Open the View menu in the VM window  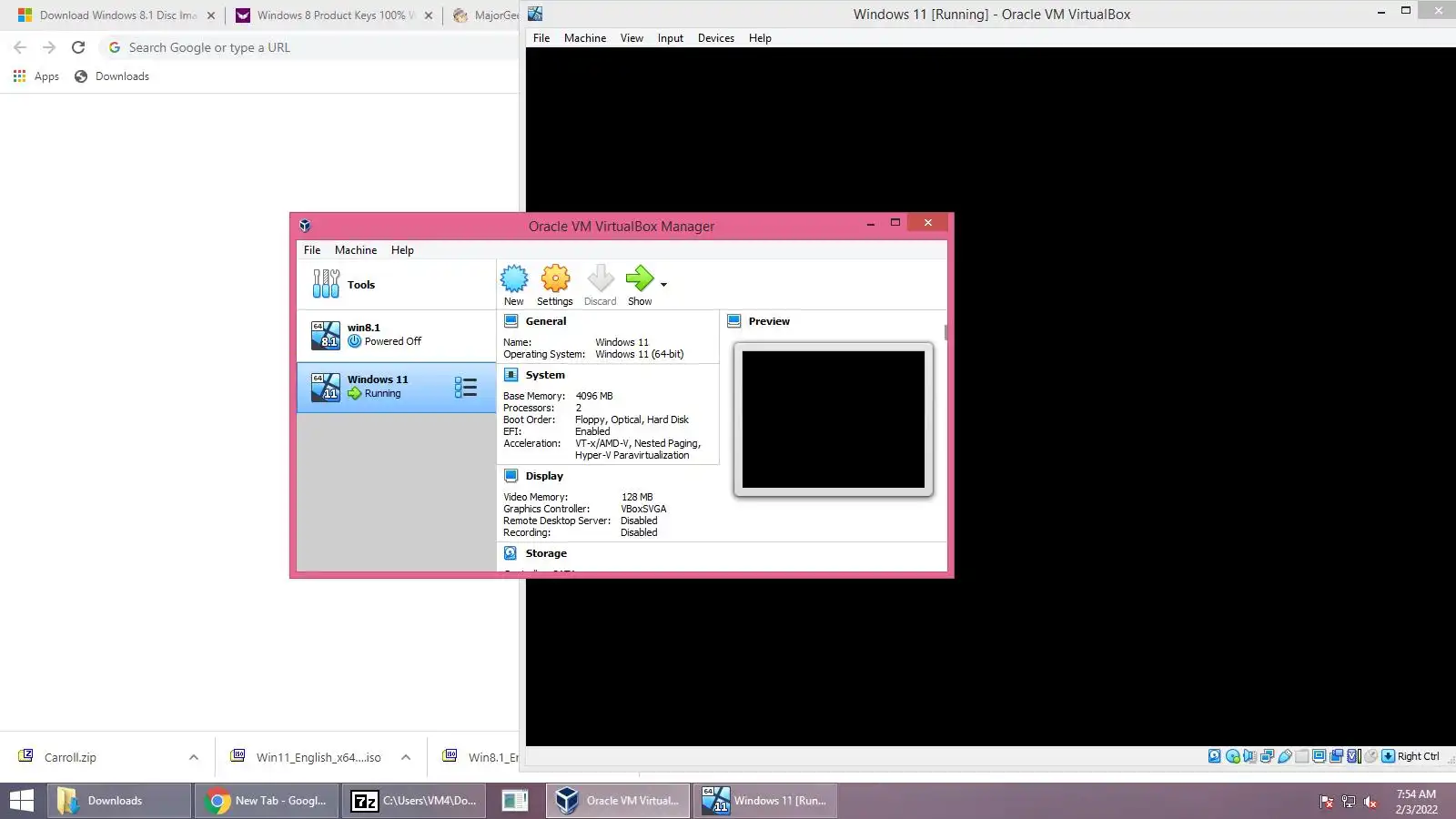632,38
